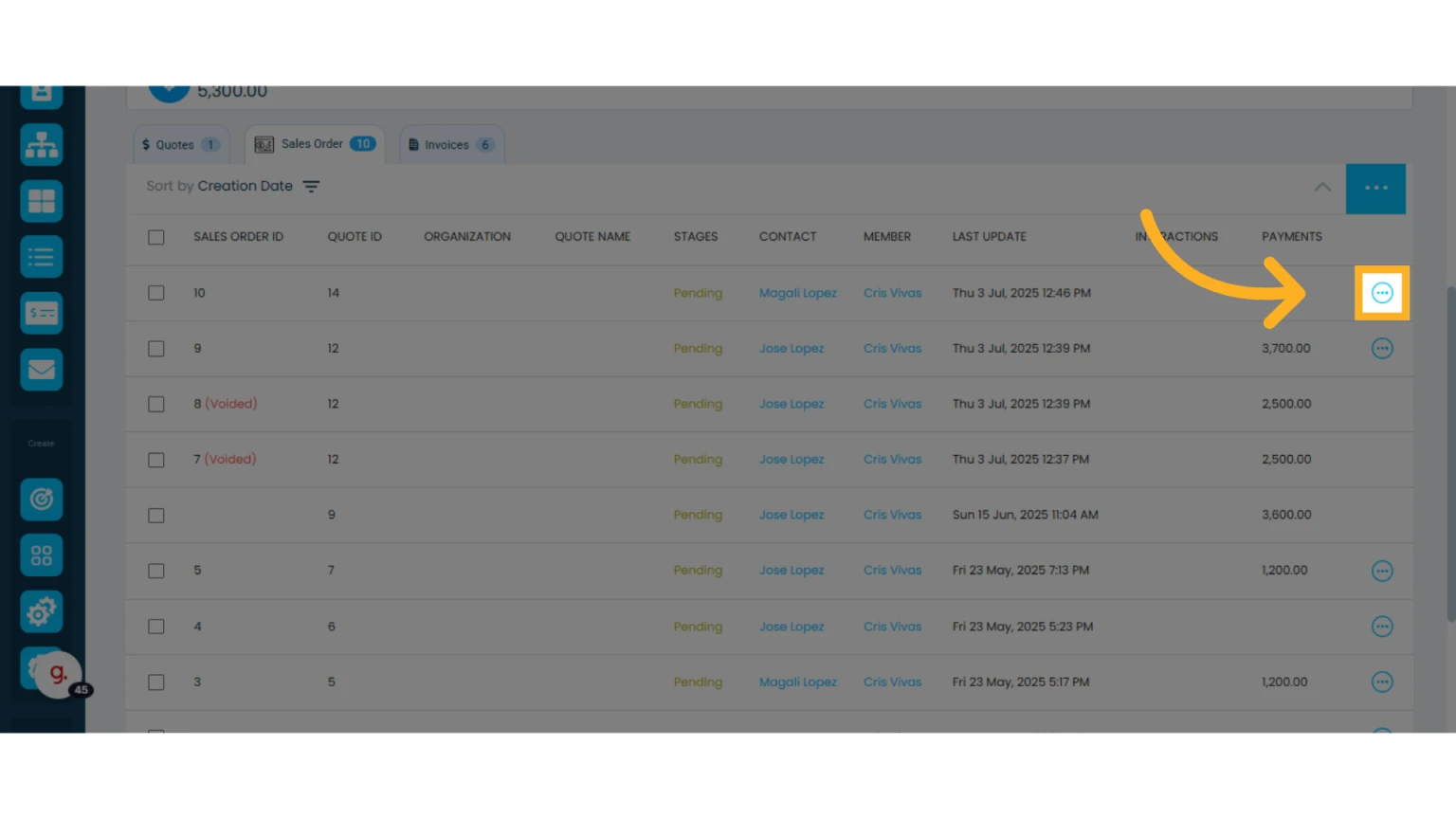Check the box for sales order 7 (Voided)
This screenshot has height=819, width=1456.
tap(156, 460)
